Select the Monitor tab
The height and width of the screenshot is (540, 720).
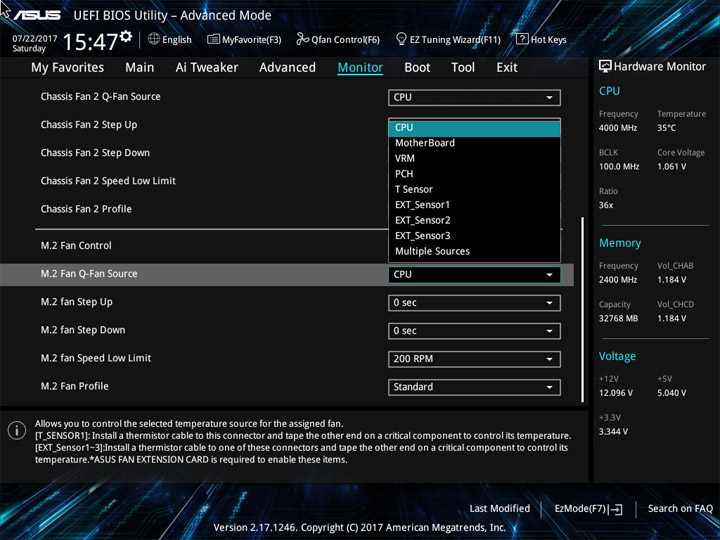click(360, 68)
